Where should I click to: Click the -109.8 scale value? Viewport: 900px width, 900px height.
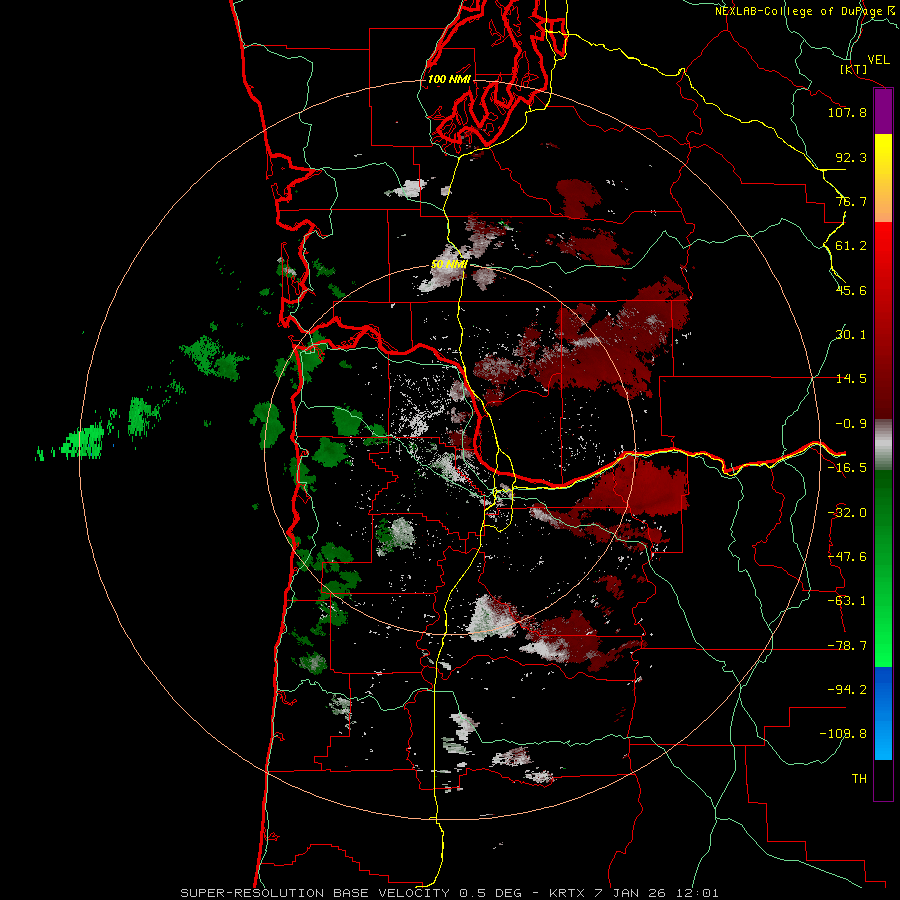point(843,734)
